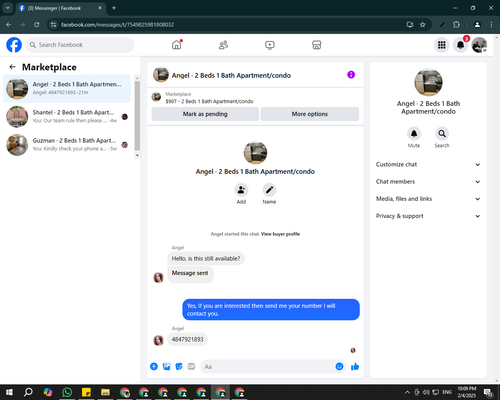500x400 pixels.
Task: Click the Name pencil edit icon
Action: pyautogui.click(x=269, y=190)
